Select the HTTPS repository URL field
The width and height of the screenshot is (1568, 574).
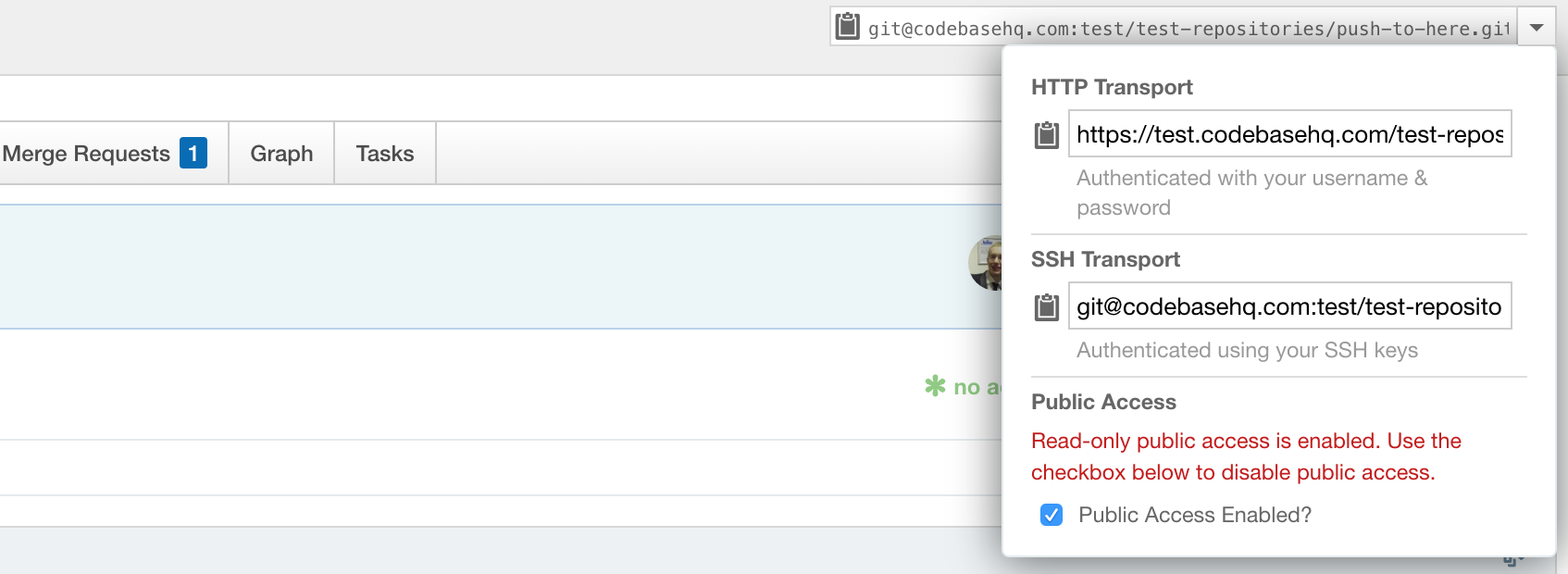(1290, 134)
